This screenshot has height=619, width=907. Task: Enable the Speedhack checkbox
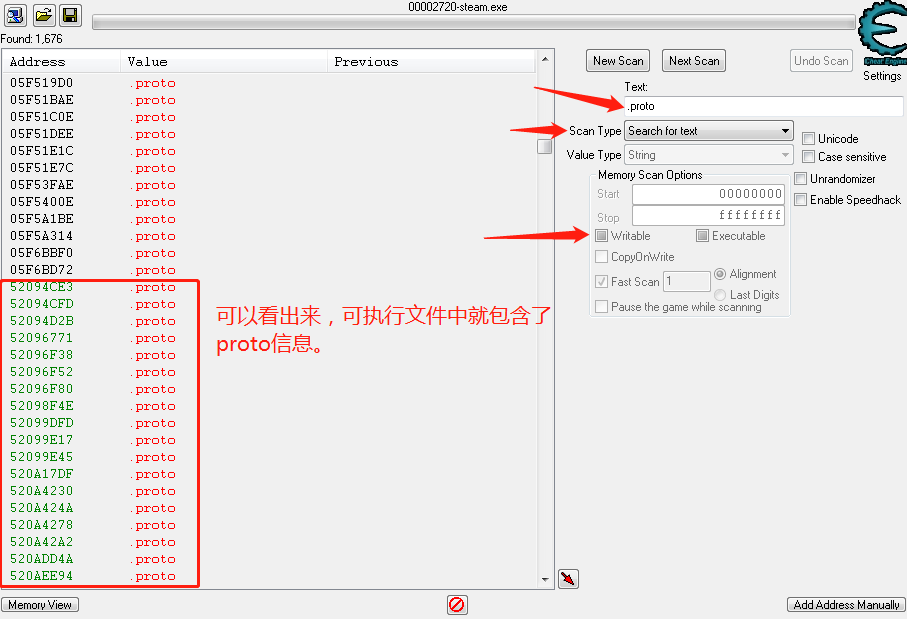(x=801, y=200)
